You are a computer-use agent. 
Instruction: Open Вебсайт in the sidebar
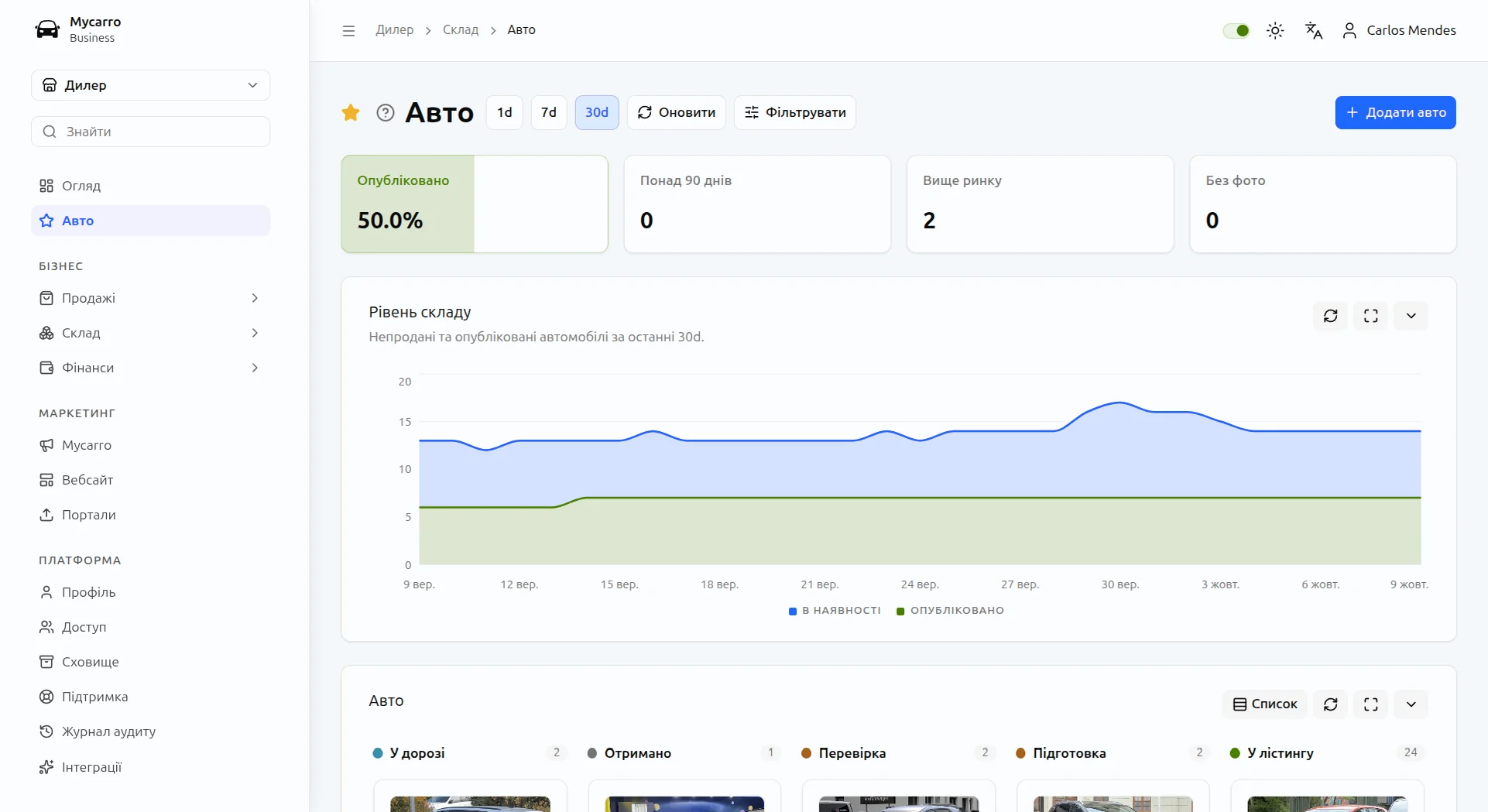[151, 480]
